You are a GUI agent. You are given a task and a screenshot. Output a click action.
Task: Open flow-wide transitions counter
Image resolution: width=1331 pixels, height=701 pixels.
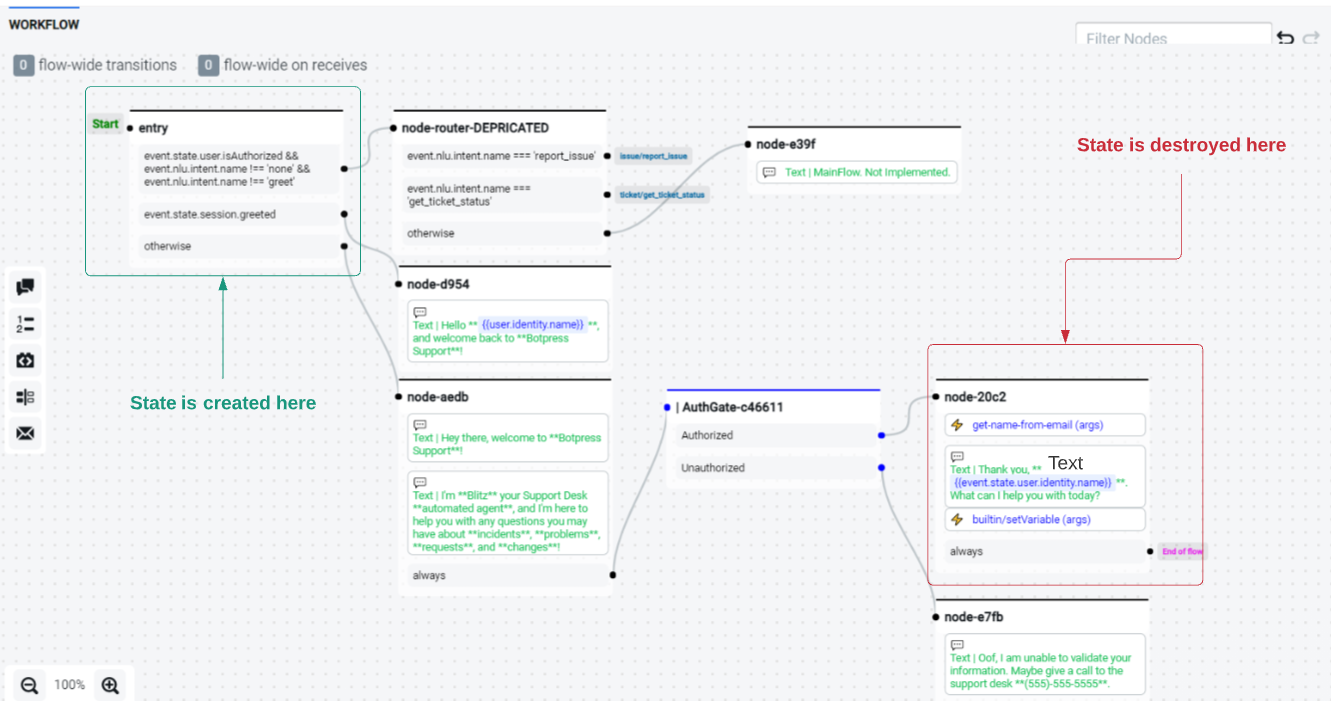[96, 65]
